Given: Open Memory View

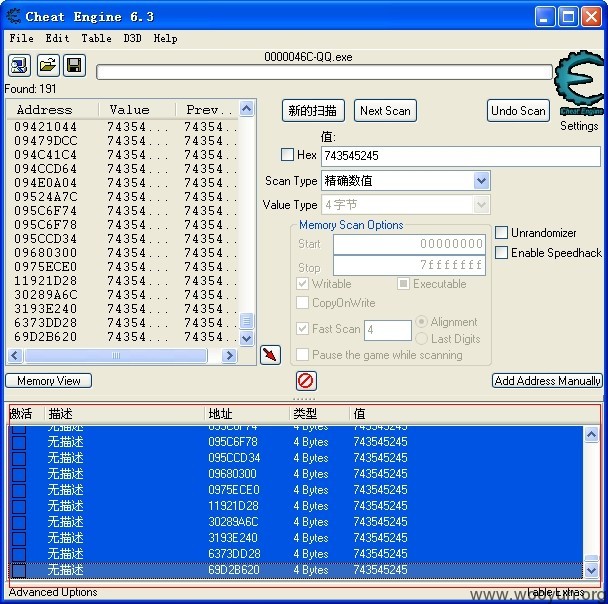Looking at the screenshot, I should click(48, 381).
